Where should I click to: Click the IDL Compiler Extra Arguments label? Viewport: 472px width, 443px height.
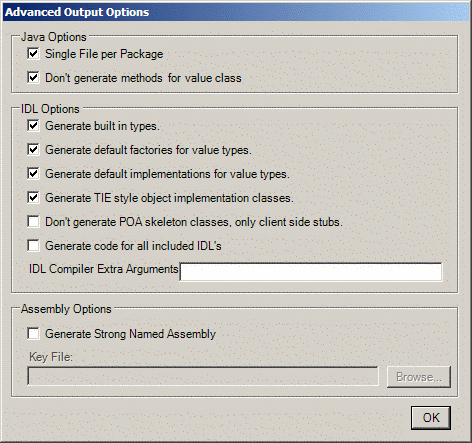tap(104, 269)
